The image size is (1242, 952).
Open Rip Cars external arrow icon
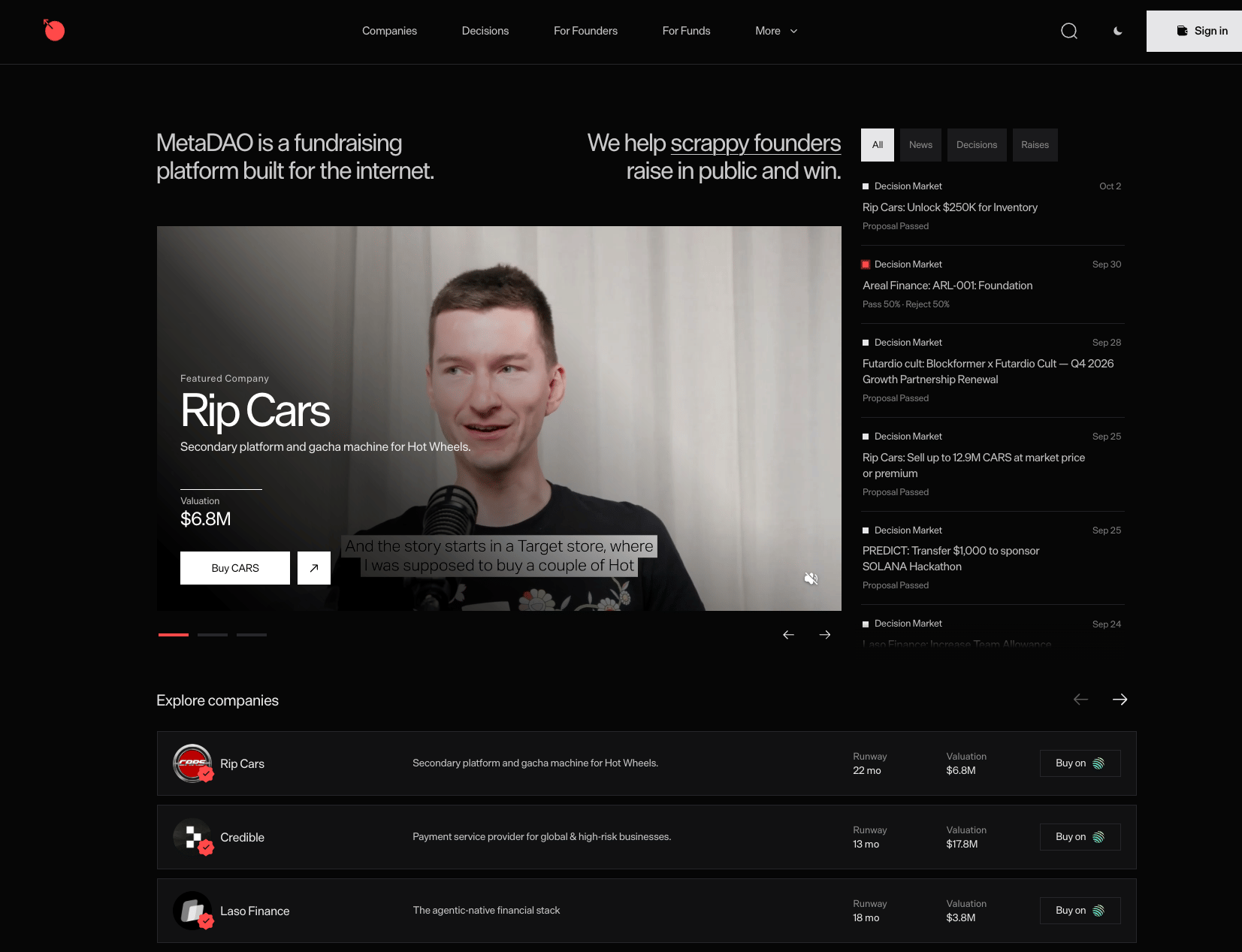(x=314, y=568)
